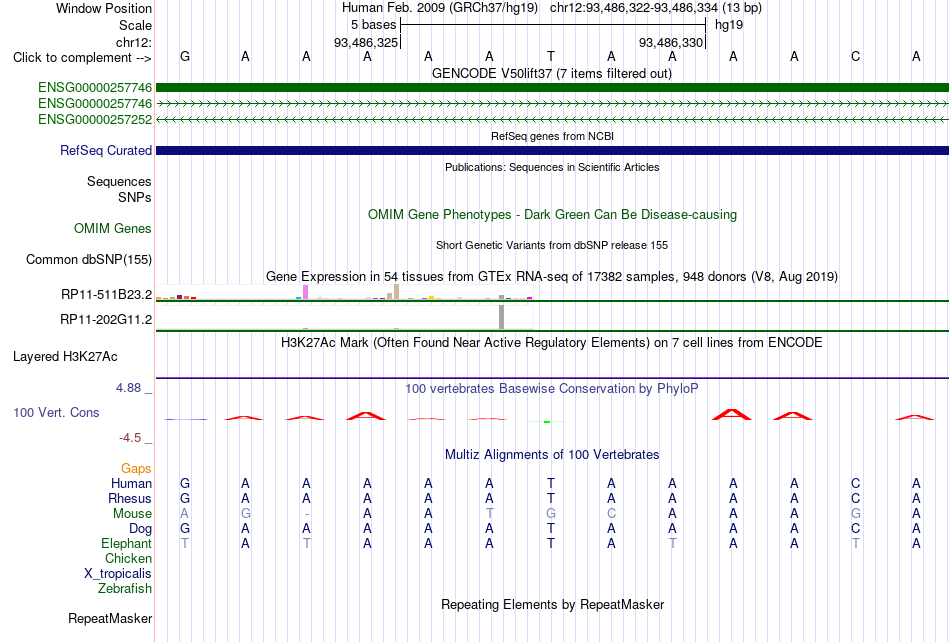Click the ENSG00000257252 left-pointing arrow line
950x642 pixels.
point(552,119)
